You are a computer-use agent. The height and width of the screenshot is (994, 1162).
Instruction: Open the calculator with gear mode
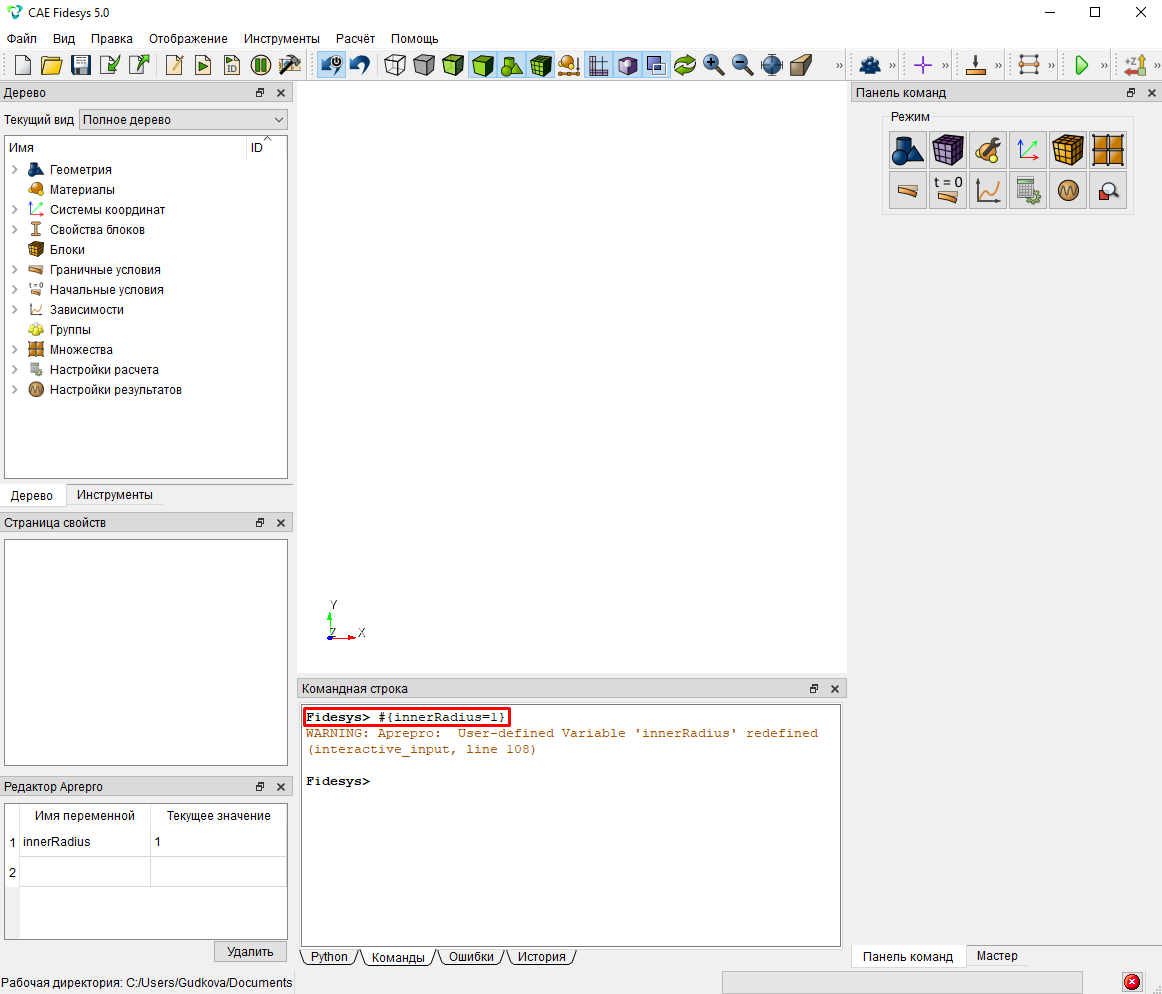pyautogui.click(x=1027, y=190)
